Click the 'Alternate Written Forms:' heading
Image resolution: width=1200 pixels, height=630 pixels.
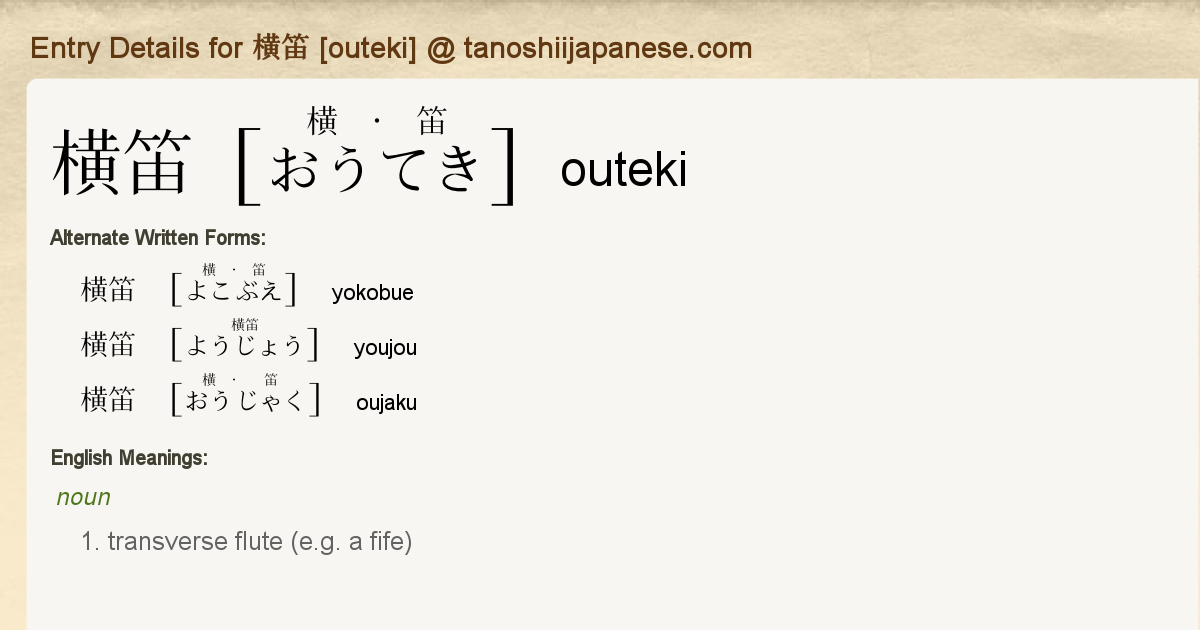[158, 238]
